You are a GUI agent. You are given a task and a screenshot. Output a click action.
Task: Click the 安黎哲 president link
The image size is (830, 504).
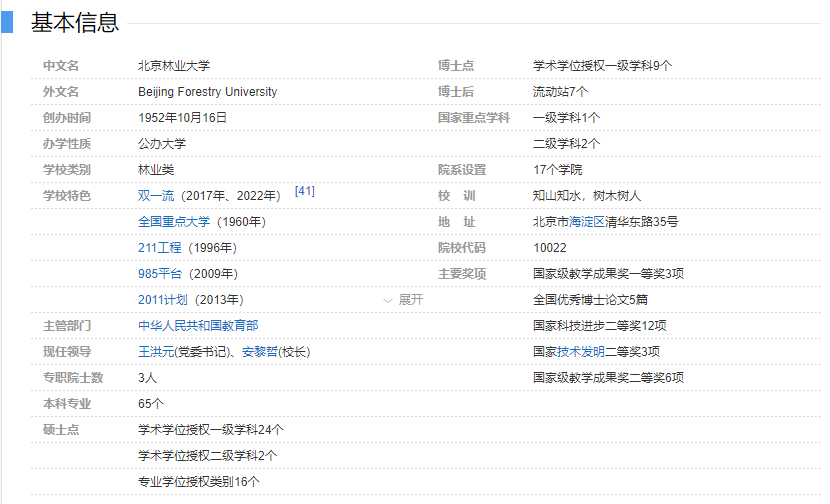pos(259,352)
